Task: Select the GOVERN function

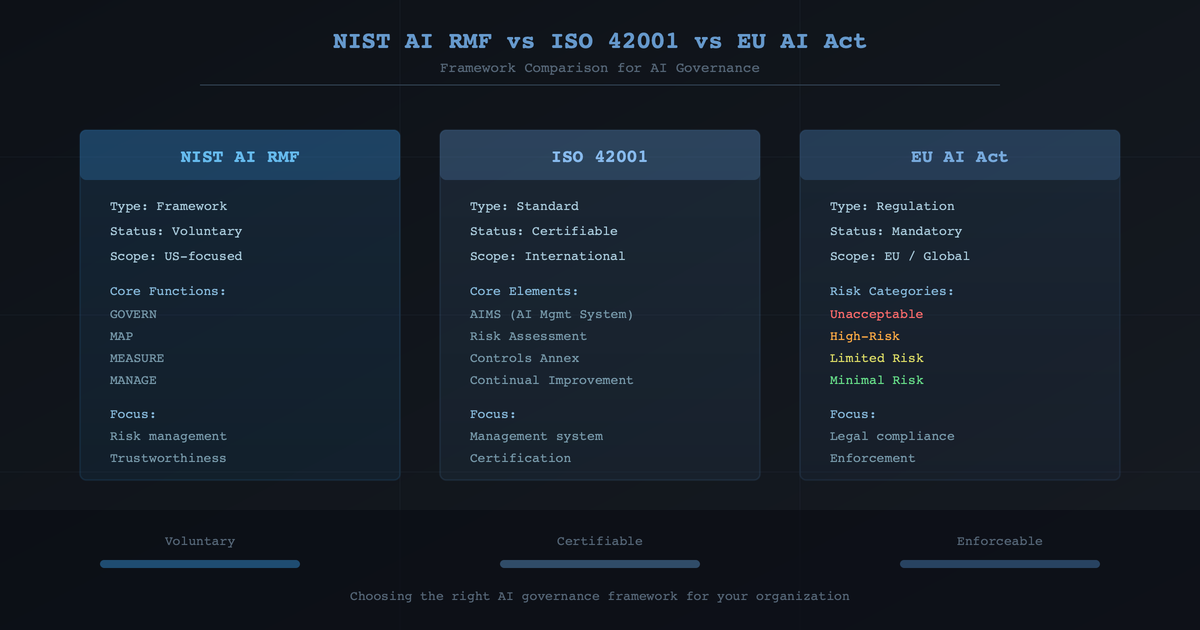Action: coord(133,314)
